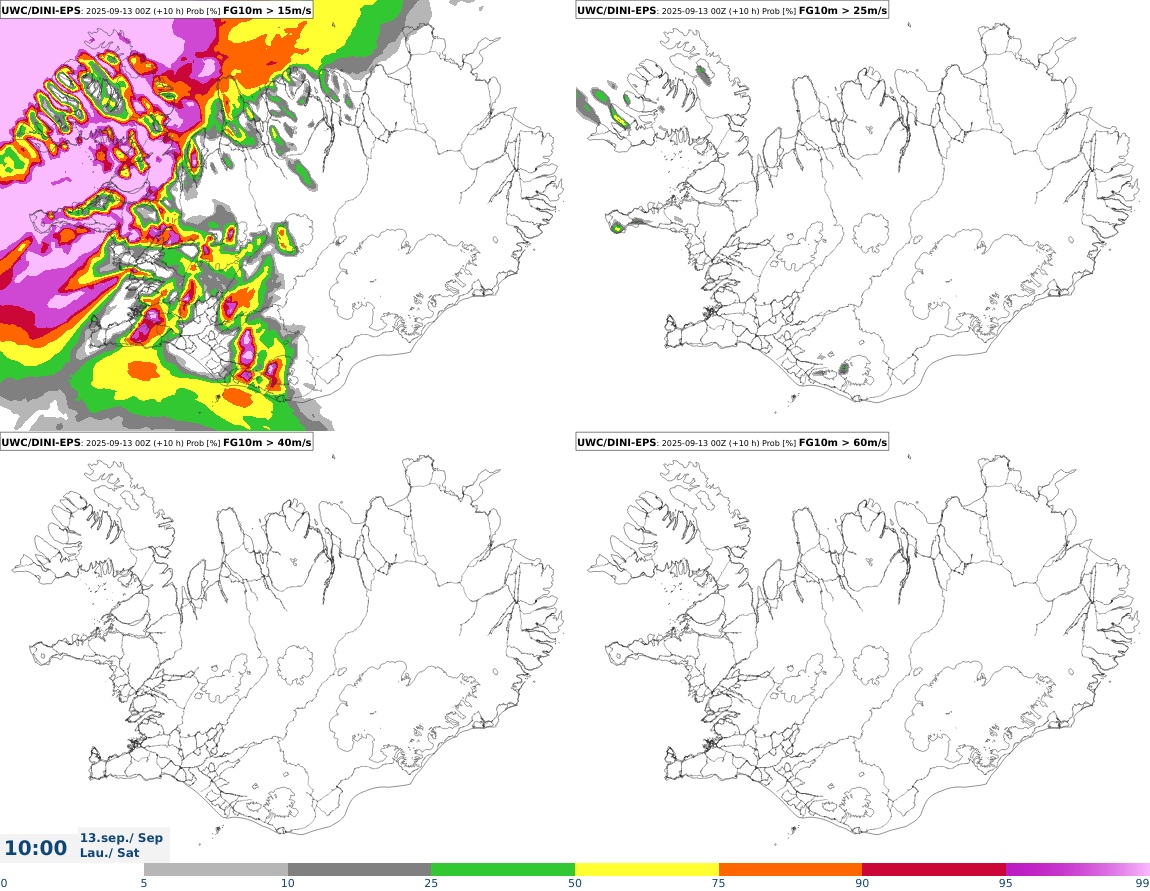Click the legend tick label 10
The image size is (1150, 891).
(x=288, y=883)
